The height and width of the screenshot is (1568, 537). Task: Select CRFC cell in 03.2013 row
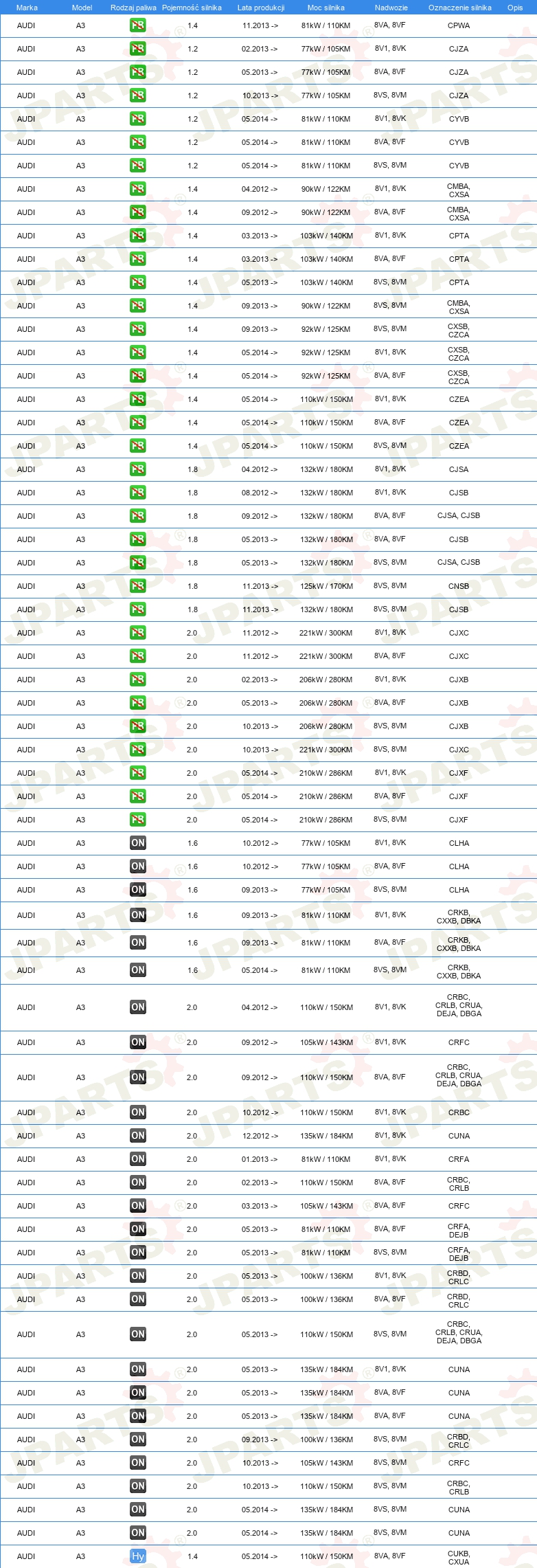tap(459, 1206)
